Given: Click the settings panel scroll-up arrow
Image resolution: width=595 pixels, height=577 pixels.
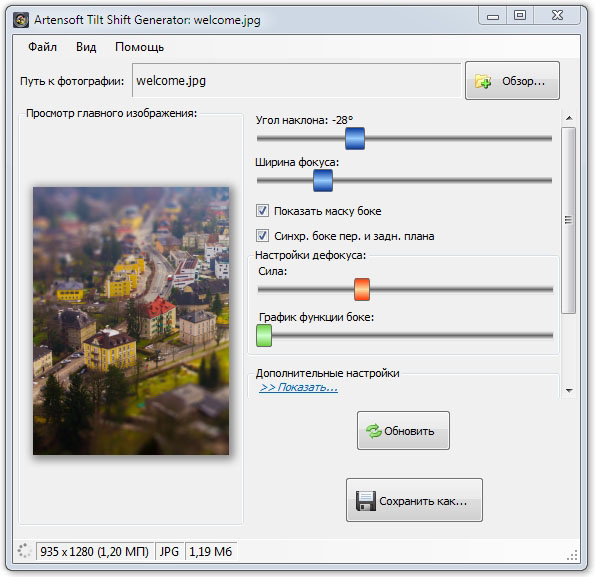Looking at the screenshot, I should tap(569, 118).
